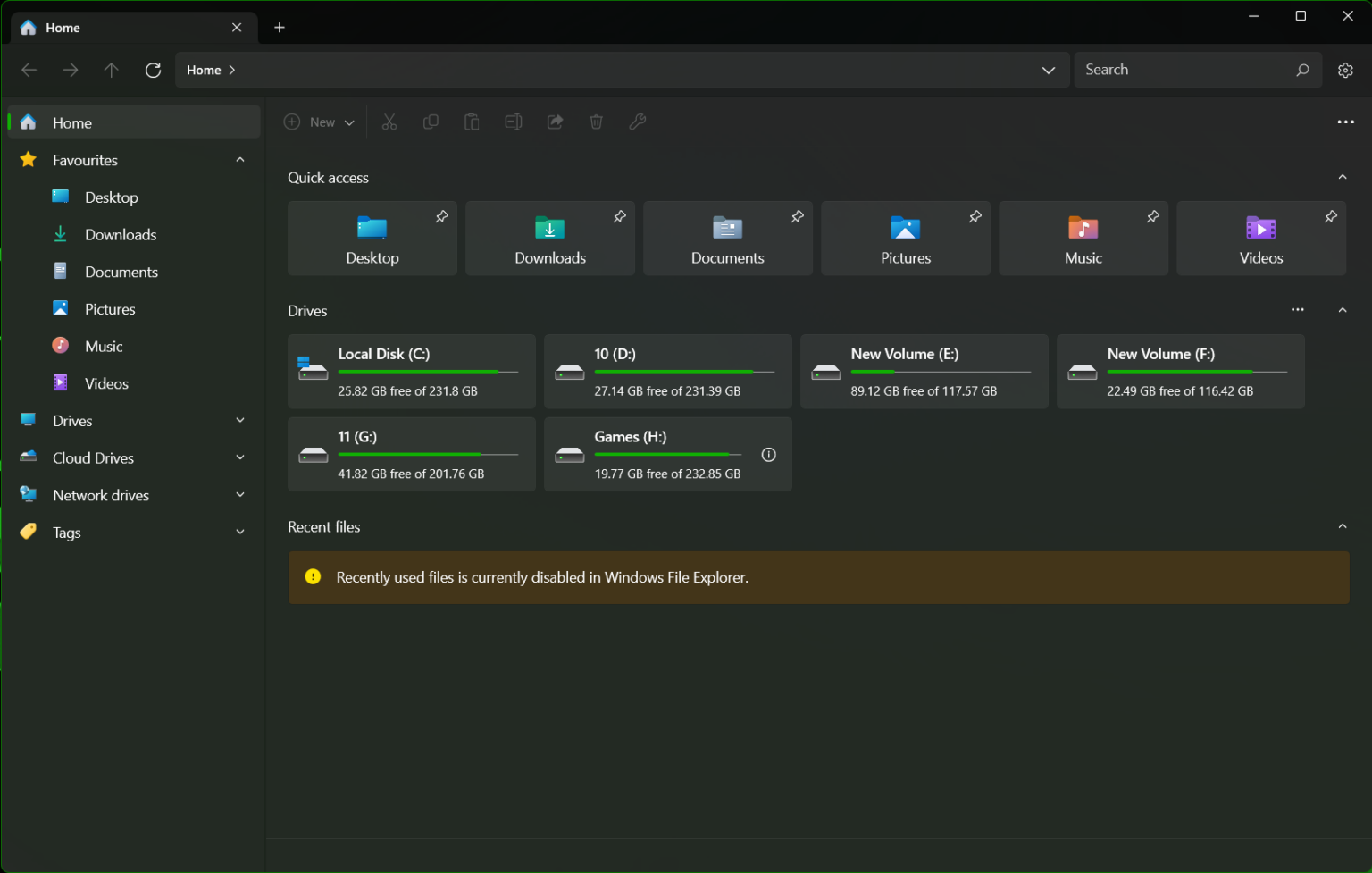Use the Paste icon in the toolbar
This screenshot has height=873, width=1372.
point(472,122)
